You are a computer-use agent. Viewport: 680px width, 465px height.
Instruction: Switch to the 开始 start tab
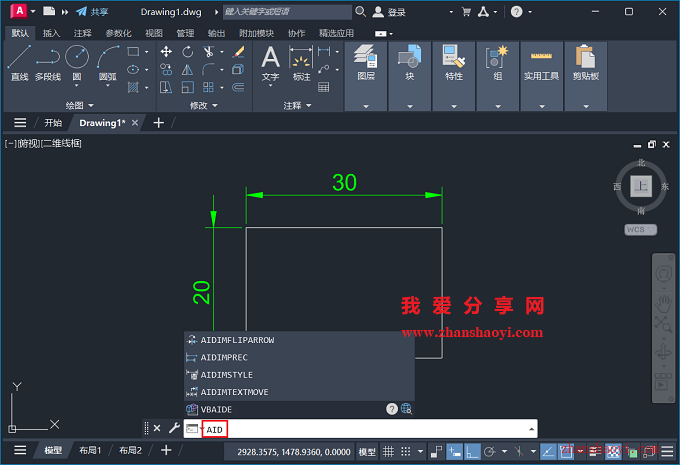53,123
